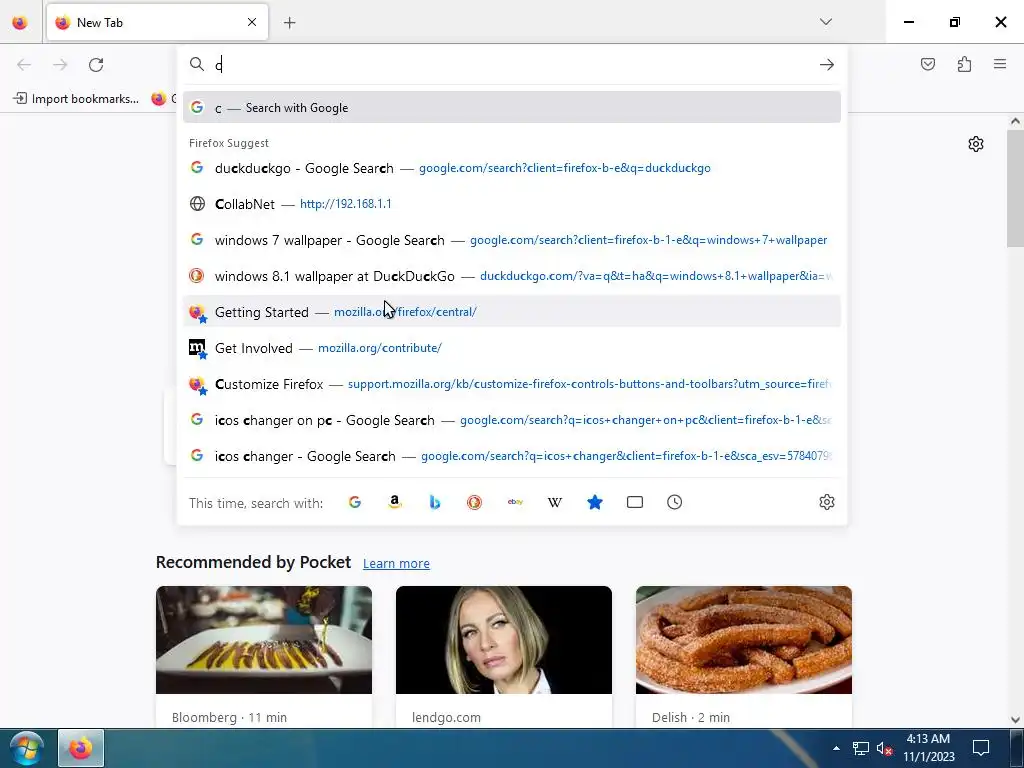Search in open Tabs icon

point(635,502)
